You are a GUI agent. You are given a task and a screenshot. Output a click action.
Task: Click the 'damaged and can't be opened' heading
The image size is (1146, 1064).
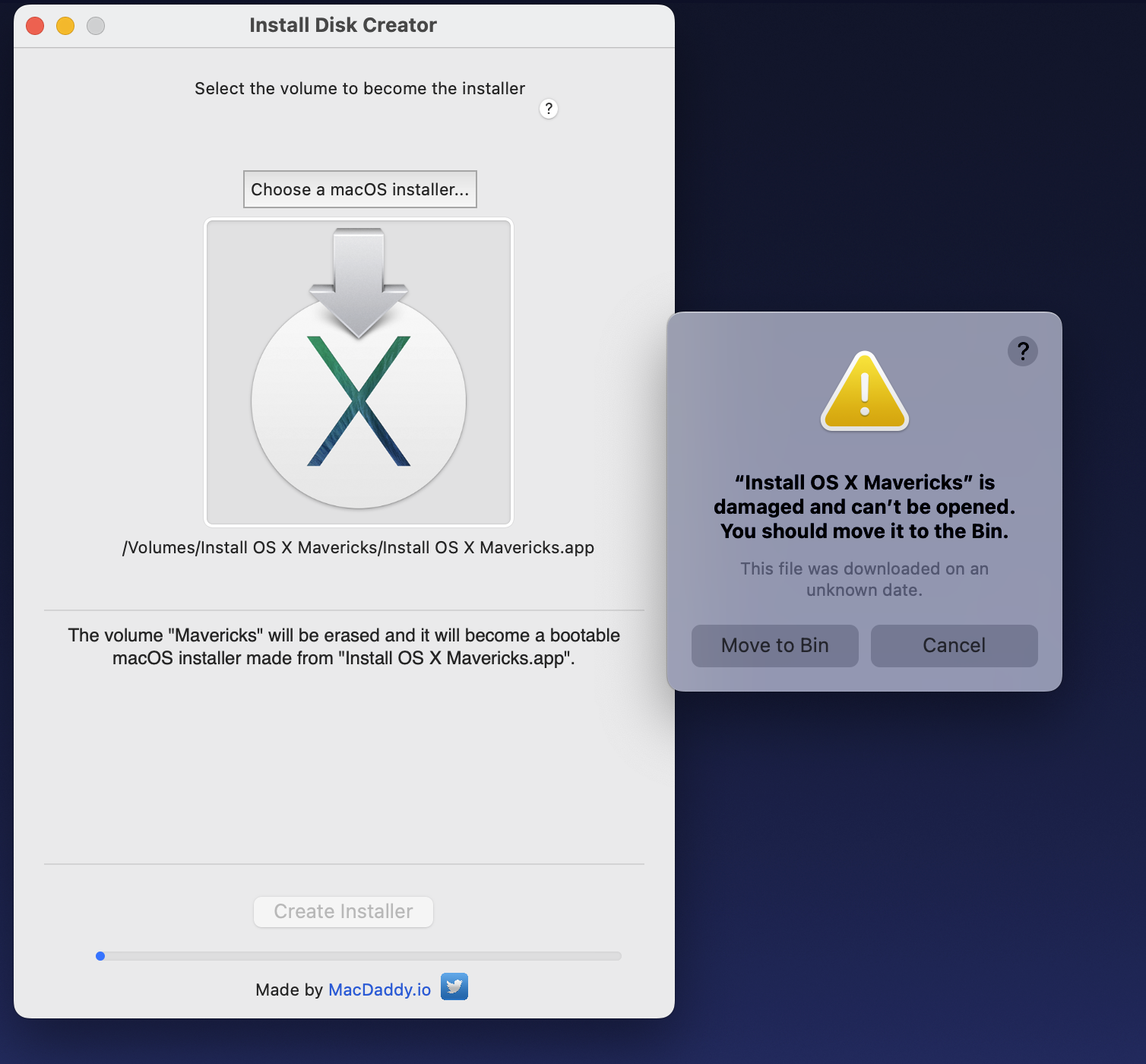(865, 506)
